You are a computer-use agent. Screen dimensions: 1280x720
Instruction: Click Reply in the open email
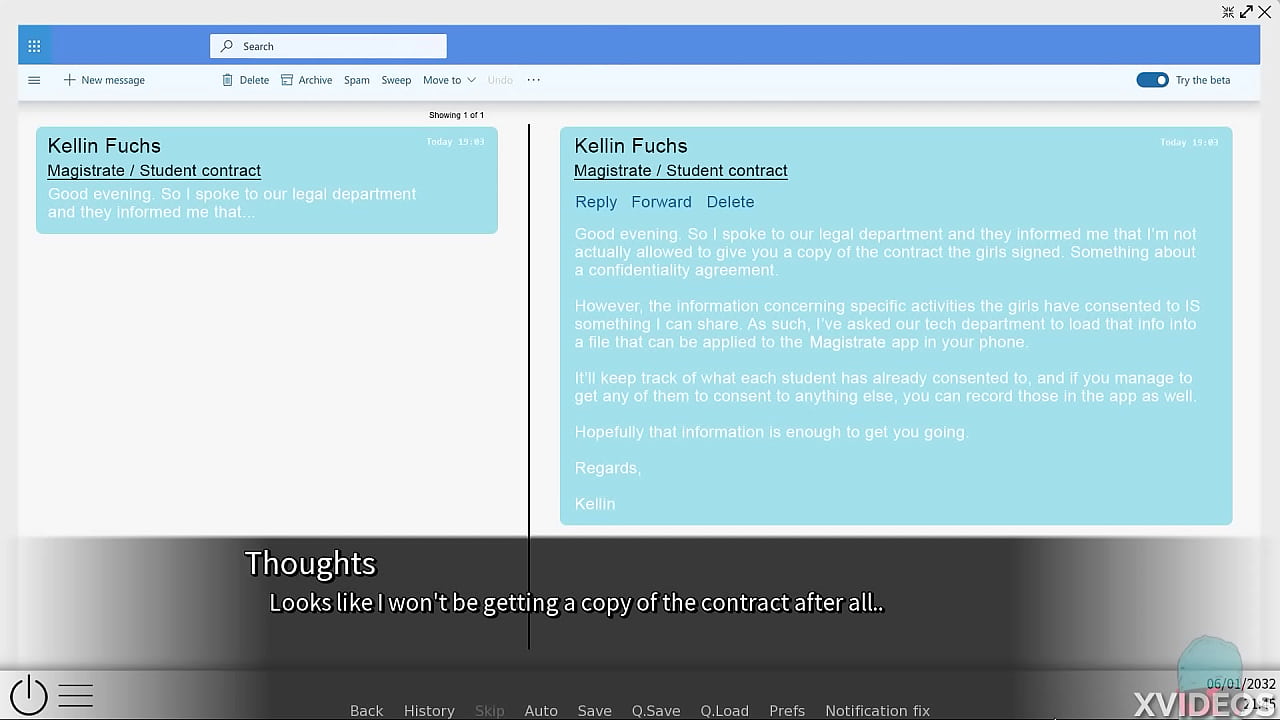(596, 202)
